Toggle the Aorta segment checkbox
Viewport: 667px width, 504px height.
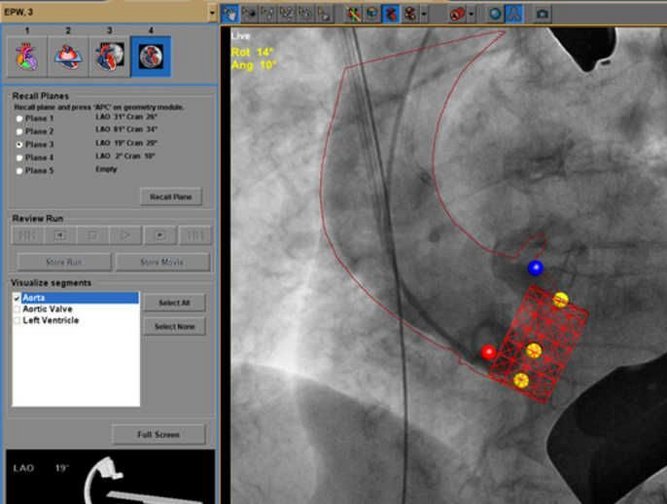(17, 298)
